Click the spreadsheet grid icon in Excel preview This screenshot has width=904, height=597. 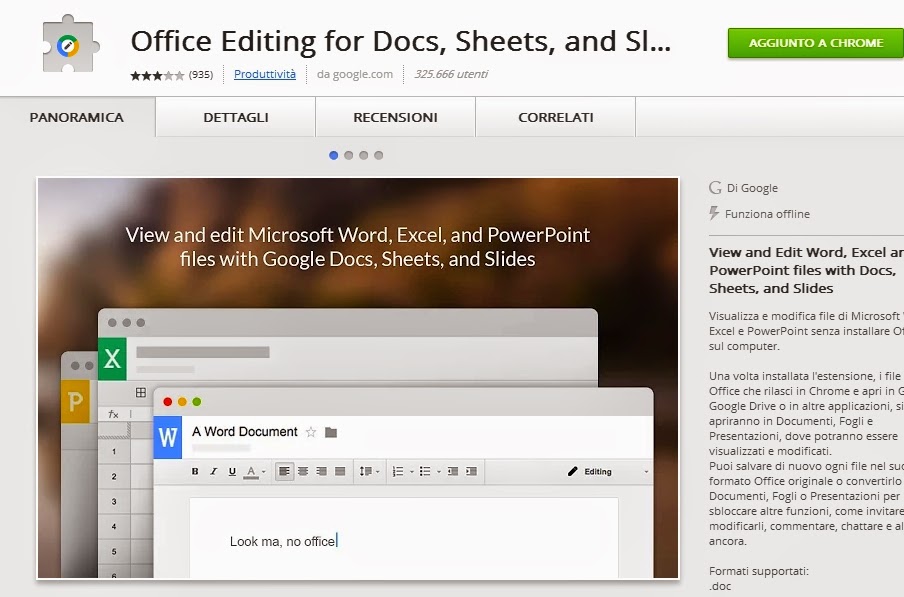click(x=141, y=392)
